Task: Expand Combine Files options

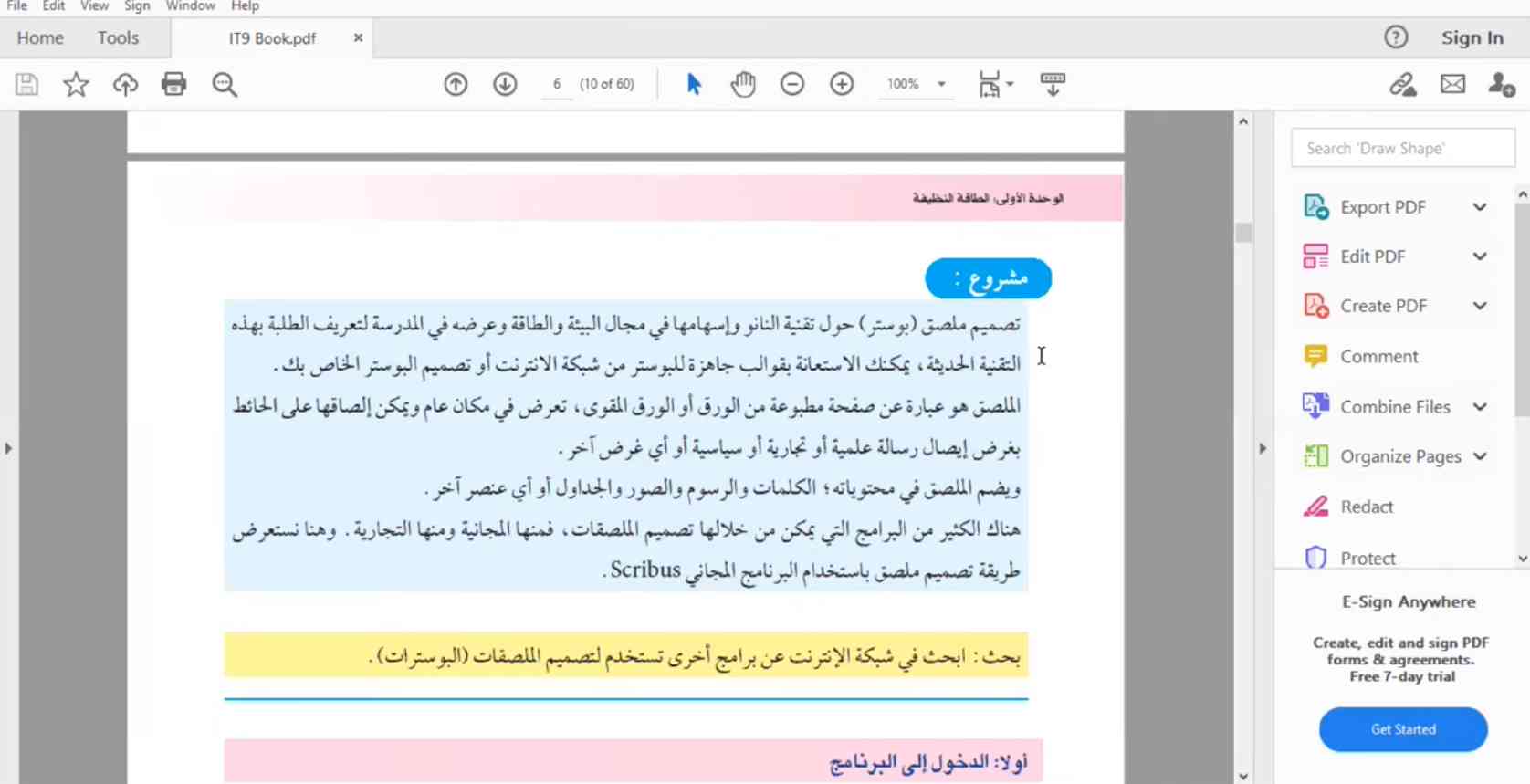Action: click(1480, 407)
